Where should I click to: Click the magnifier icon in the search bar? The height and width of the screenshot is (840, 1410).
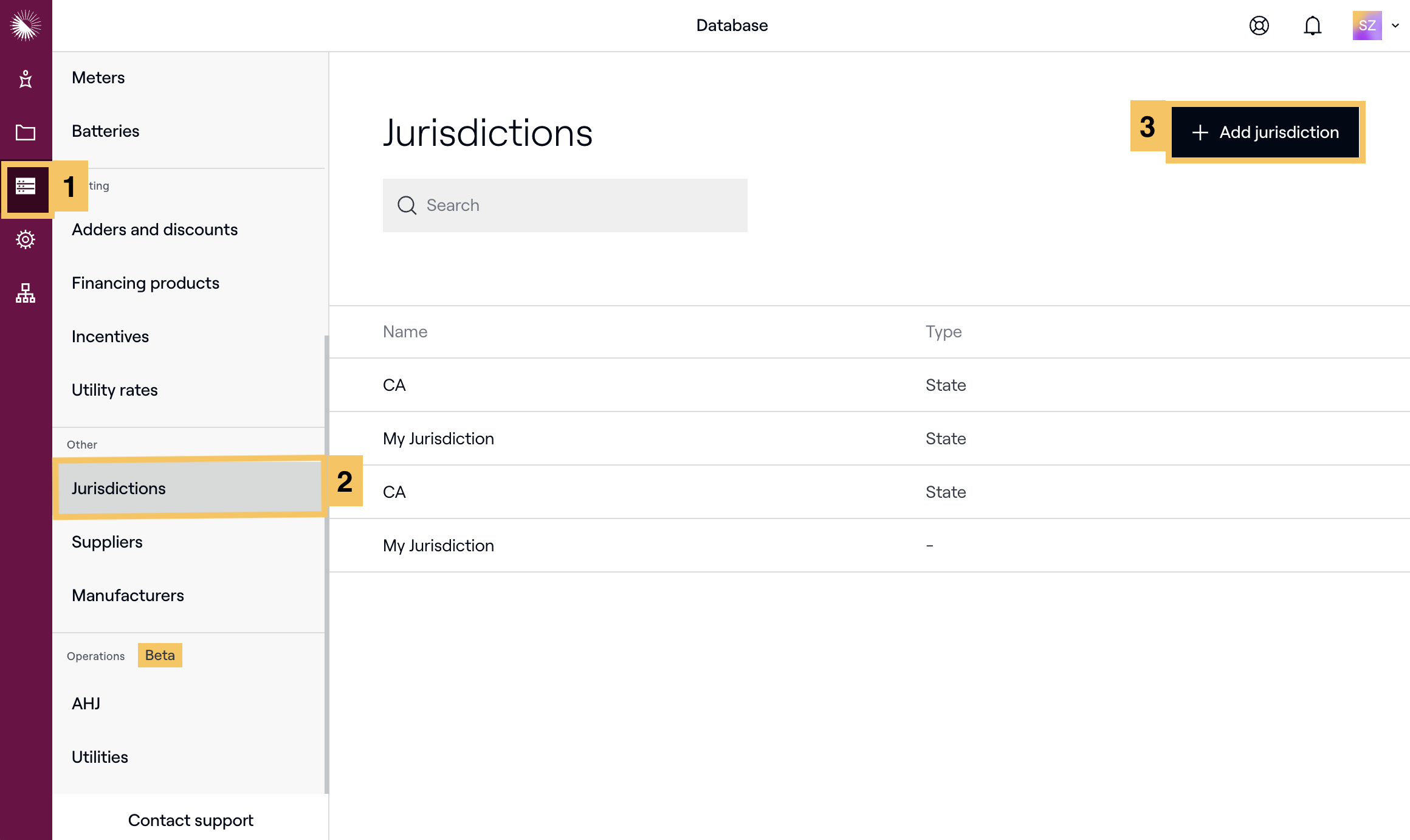(407, 205)
